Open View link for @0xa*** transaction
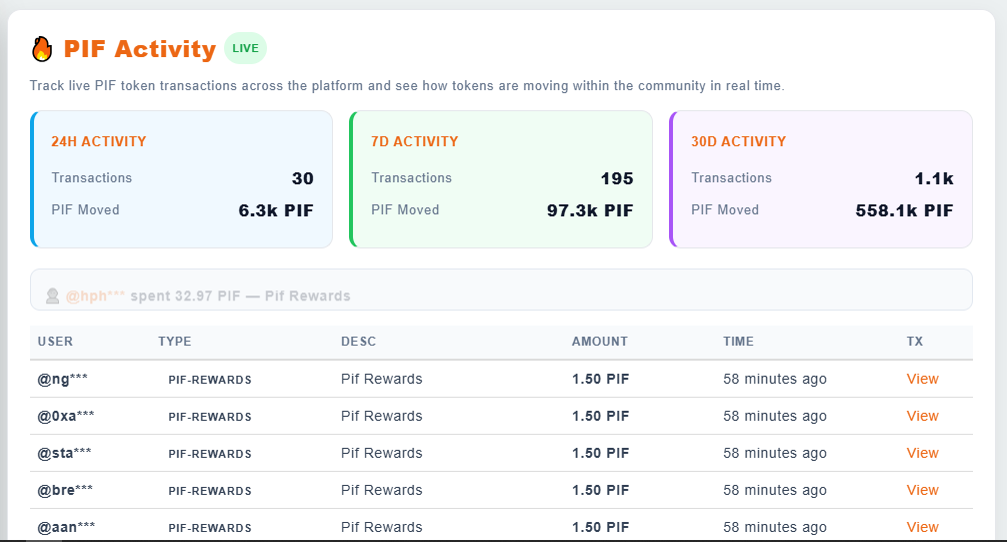This screenshot has height=542, width=1007. point(922,416)
